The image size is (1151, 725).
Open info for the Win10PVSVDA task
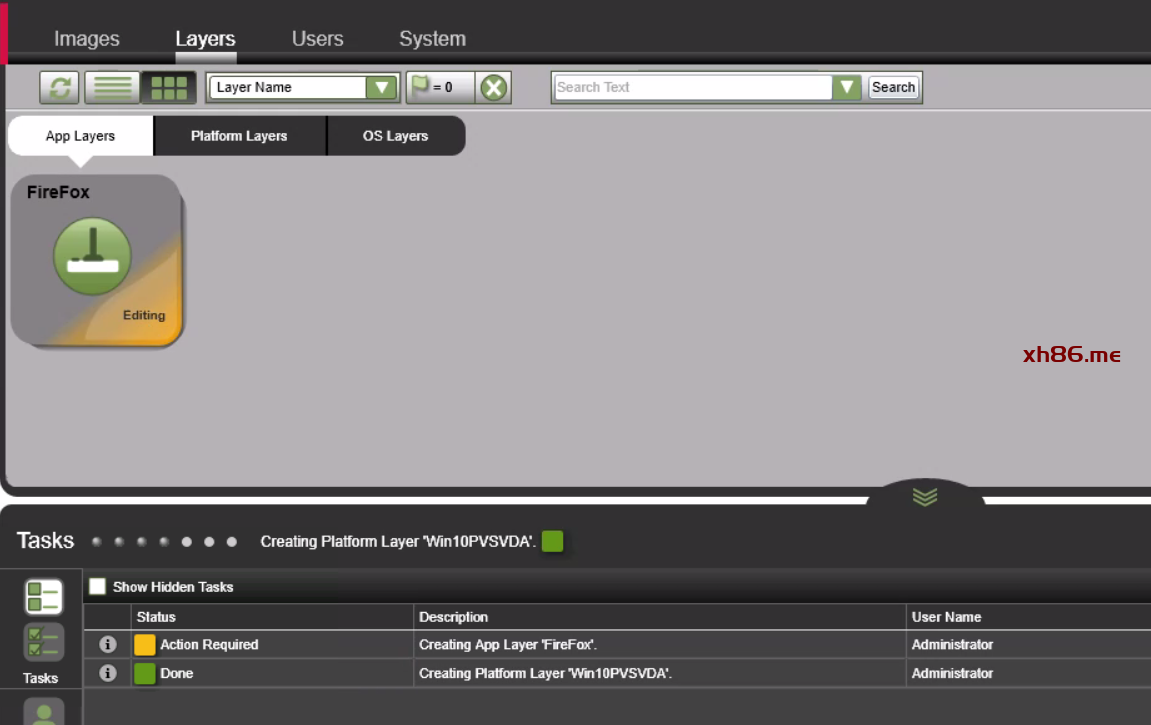click(108, 674)
